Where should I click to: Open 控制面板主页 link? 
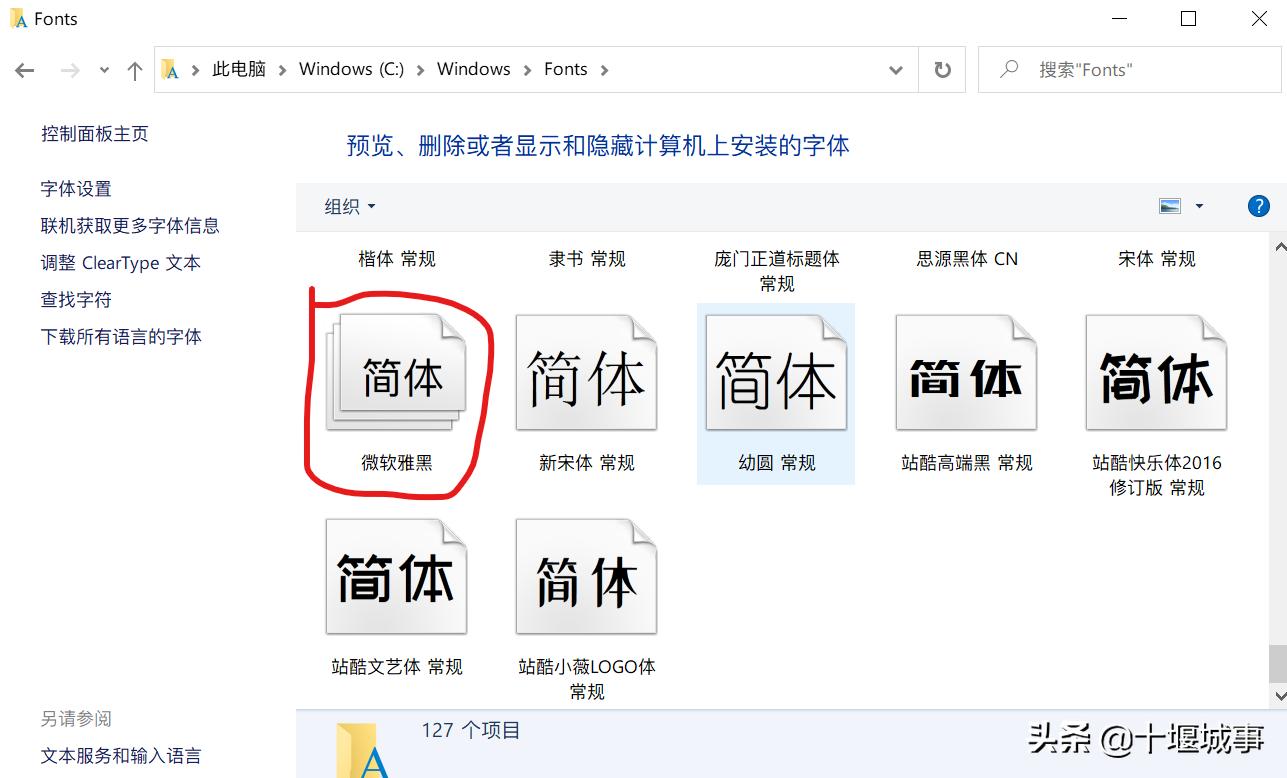(x=95, y=134)
